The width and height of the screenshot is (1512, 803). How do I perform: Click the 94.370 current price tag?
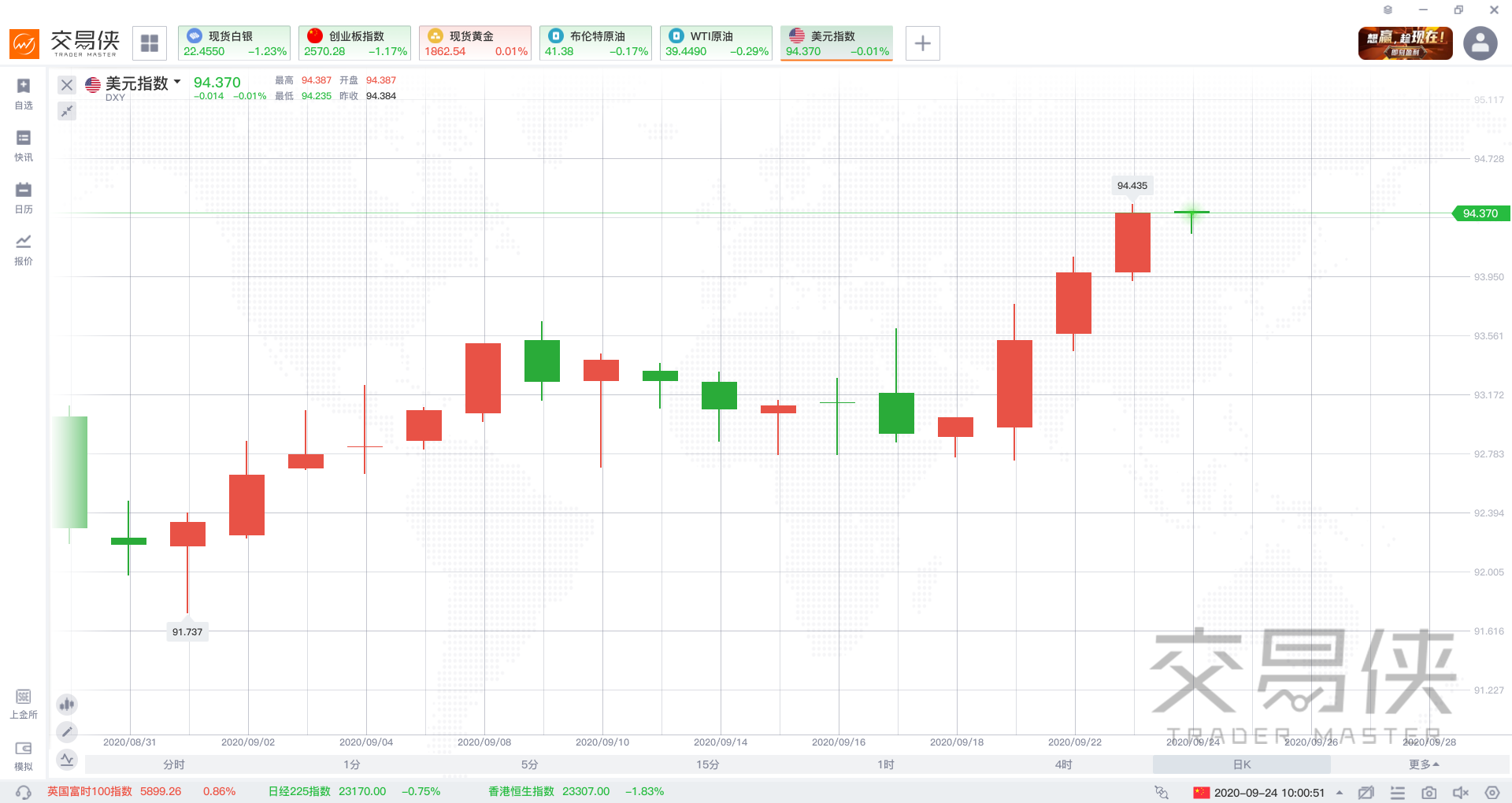1480,213
